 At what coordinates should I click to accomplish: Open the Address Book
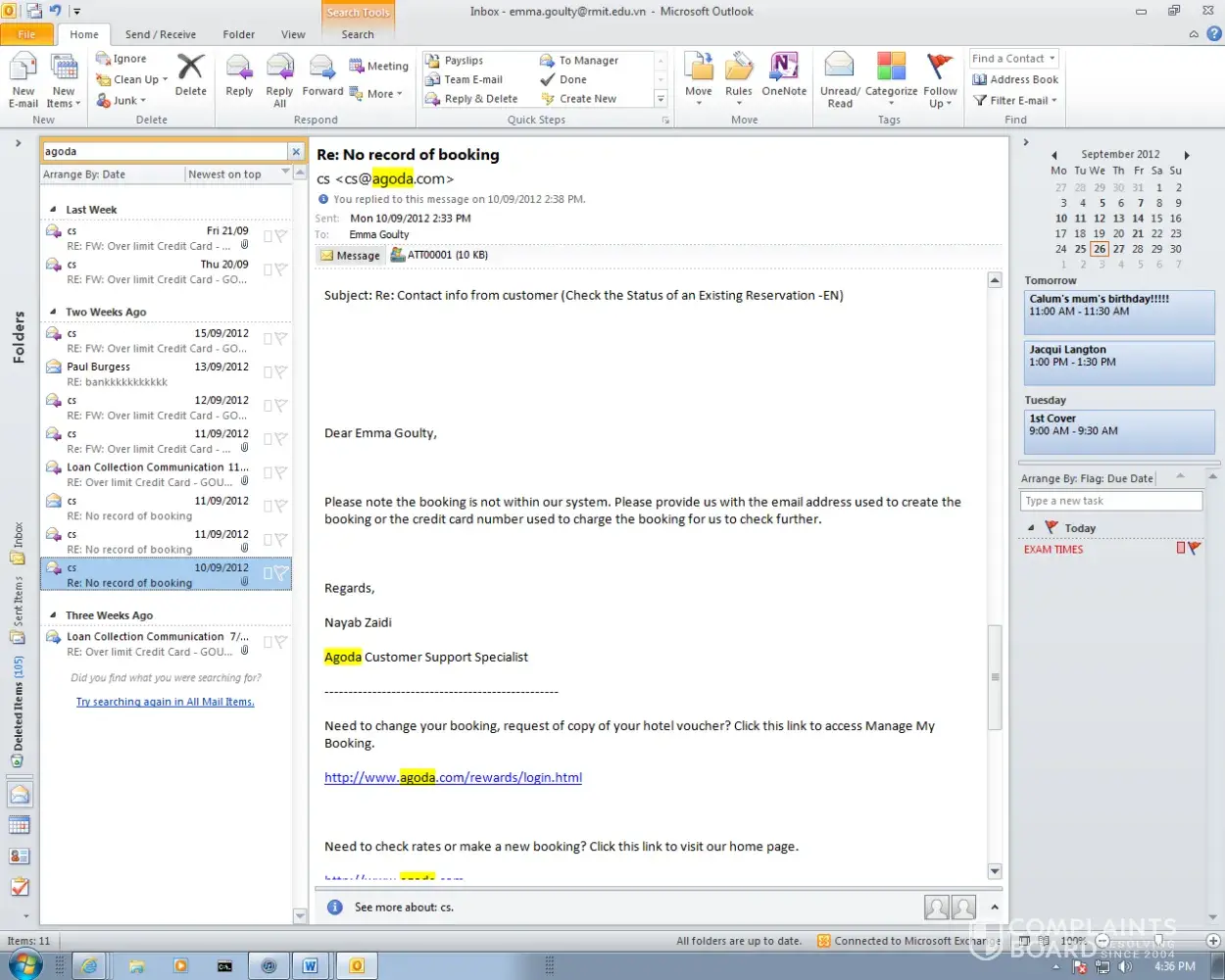point(1015,79)
